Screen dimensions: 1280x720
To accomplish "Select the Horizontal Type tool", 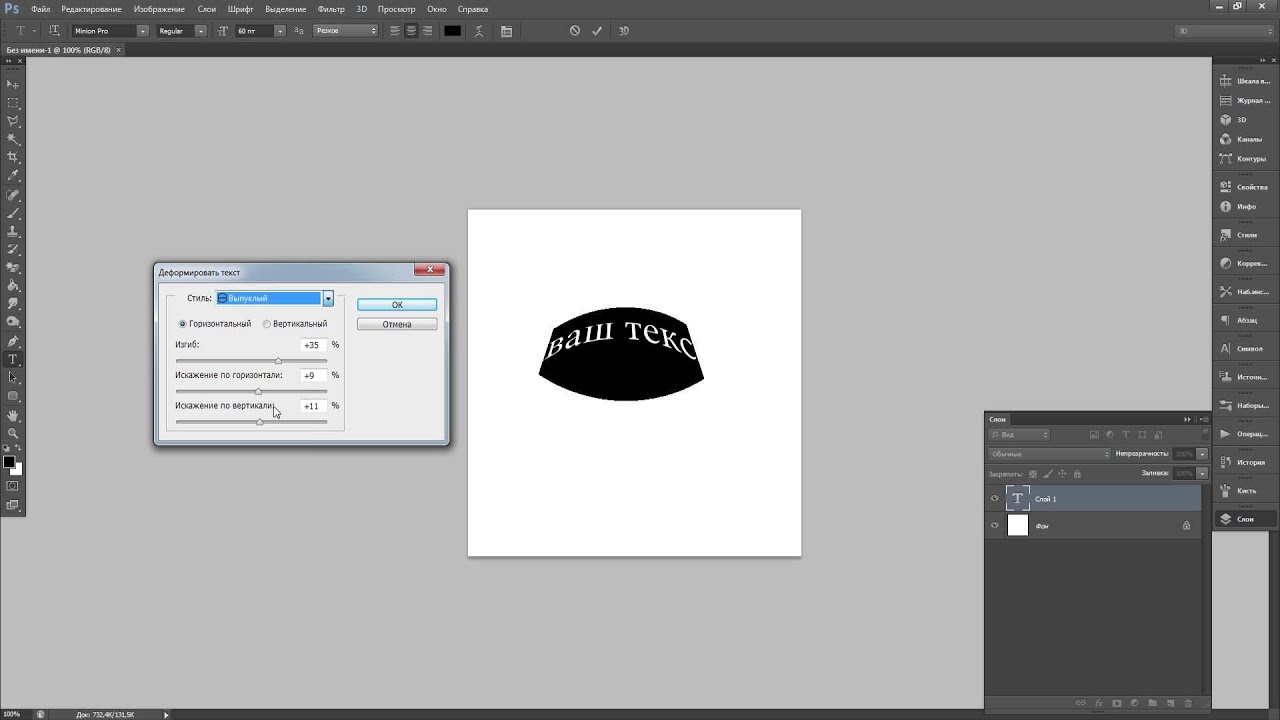I will (13, 359).
